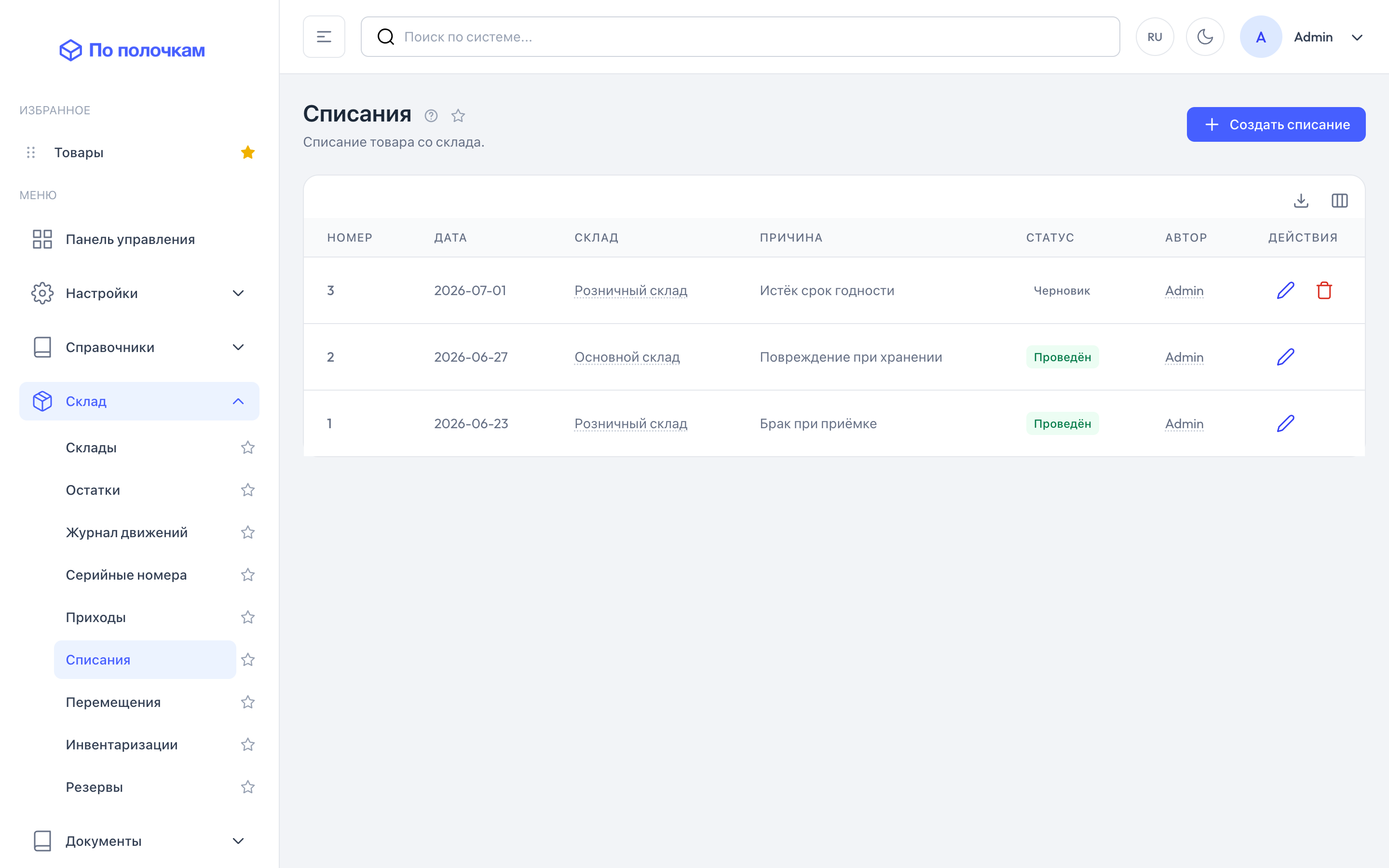Open Розничный склад link in row 1
This screenshot has height=868, width=1389.
click(x=631, y=424)
